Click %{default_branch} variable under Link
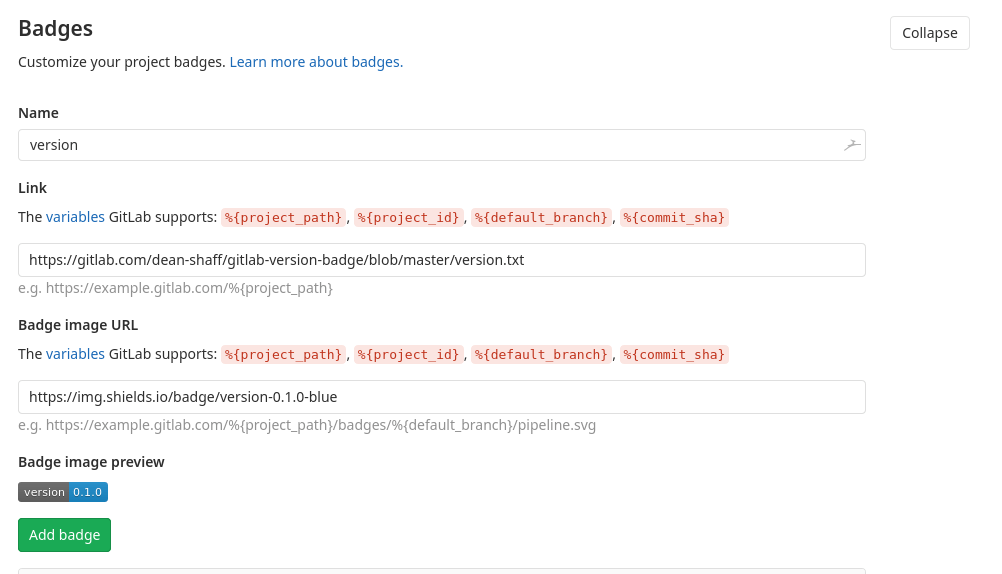Image resolution: width=1002 pixels, height=574 pixels. pos(541,217)
